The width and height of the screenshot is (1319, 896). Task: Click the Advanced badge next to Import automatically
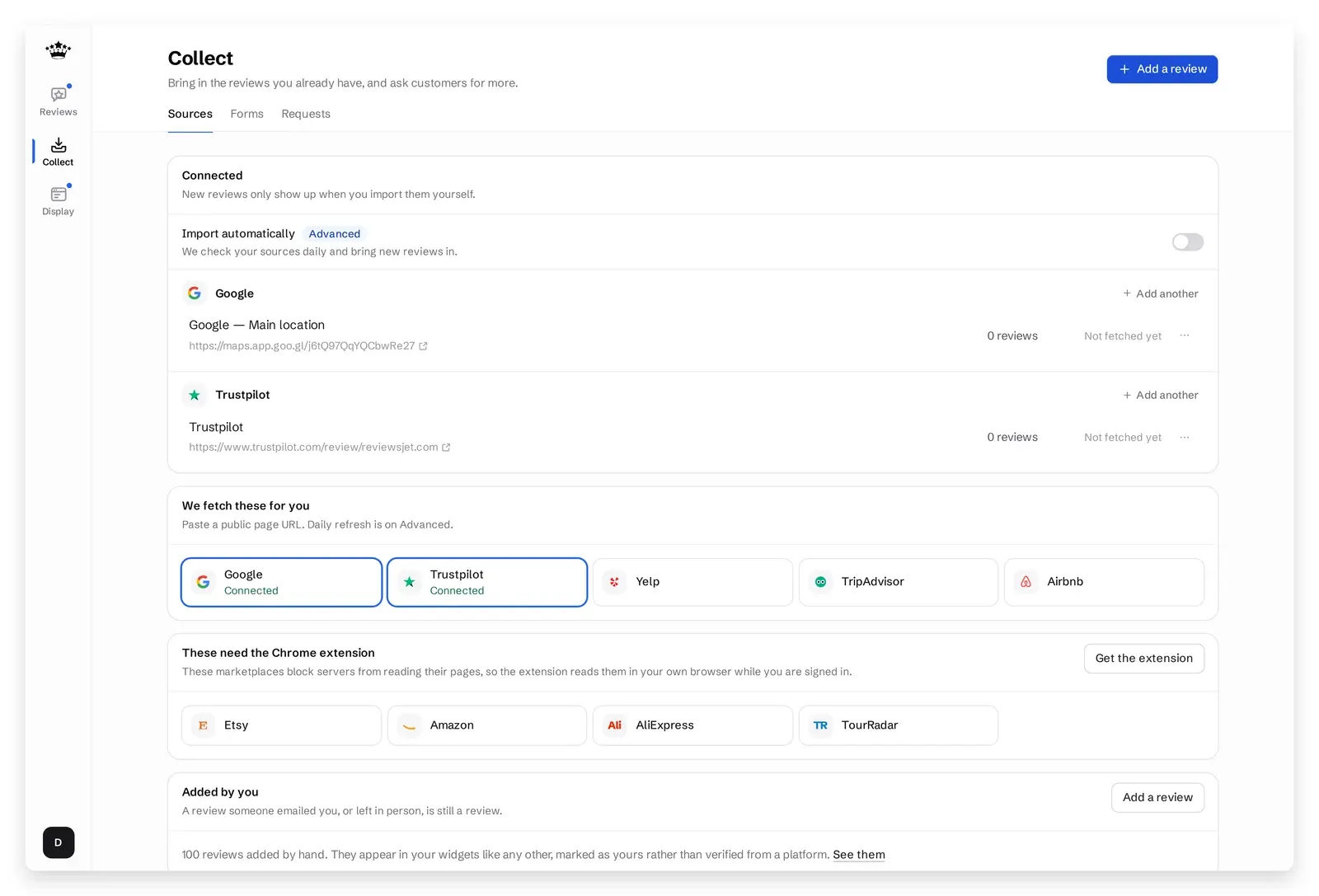pyautogui.click(x=335, y=234)
